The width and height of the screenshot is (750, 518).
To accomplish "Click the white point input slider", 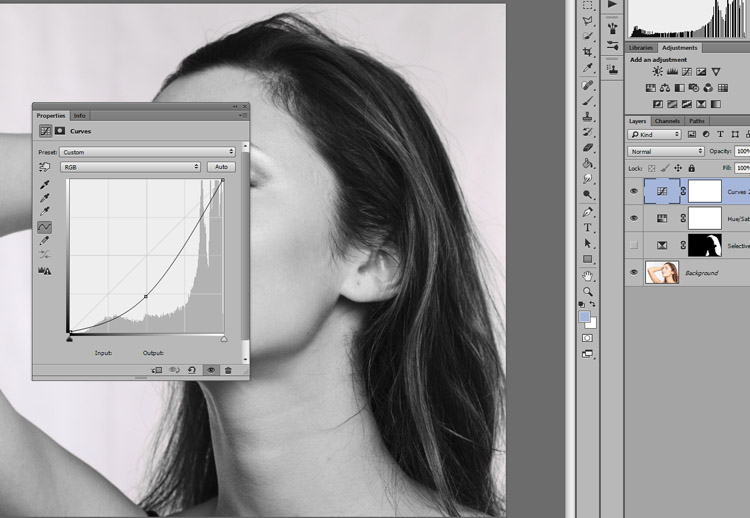I will (x=224, y=339).
